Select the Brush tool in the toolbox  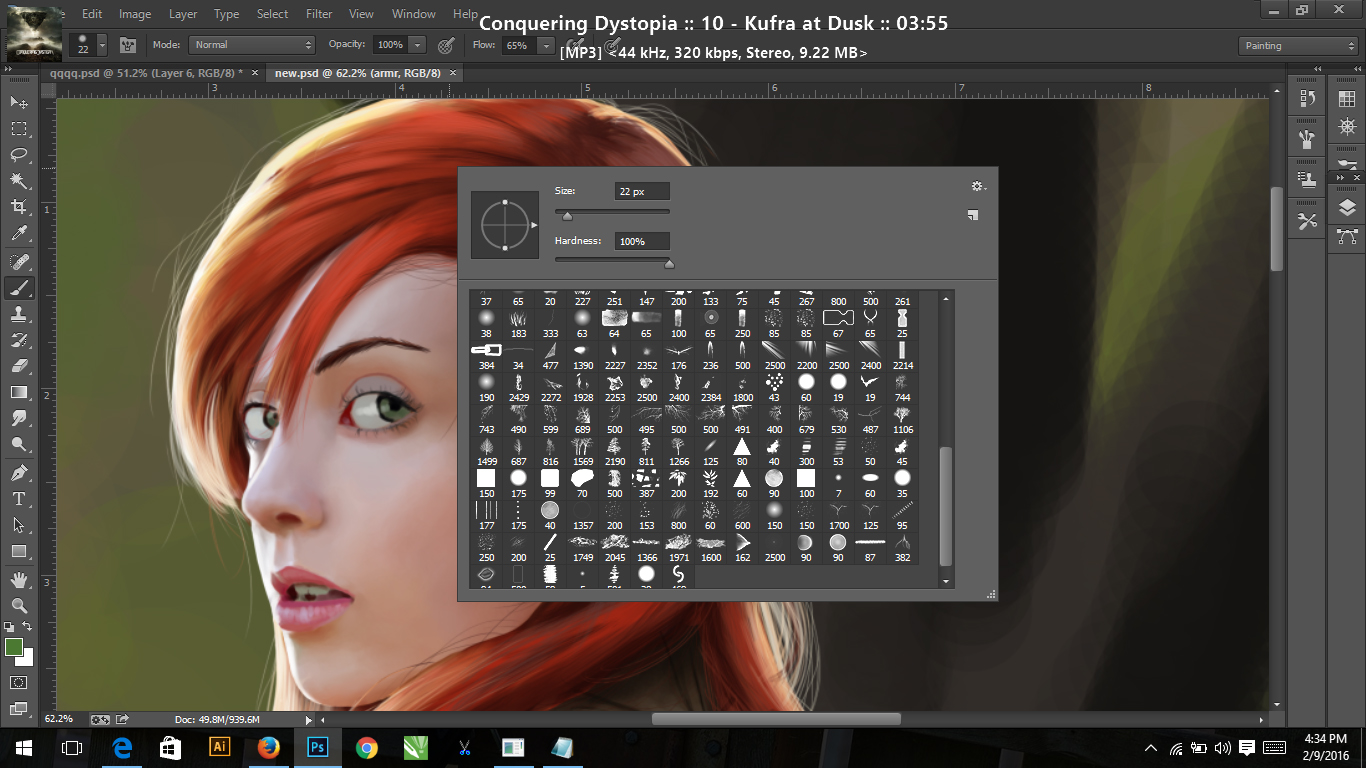click(x=19, y=288)
